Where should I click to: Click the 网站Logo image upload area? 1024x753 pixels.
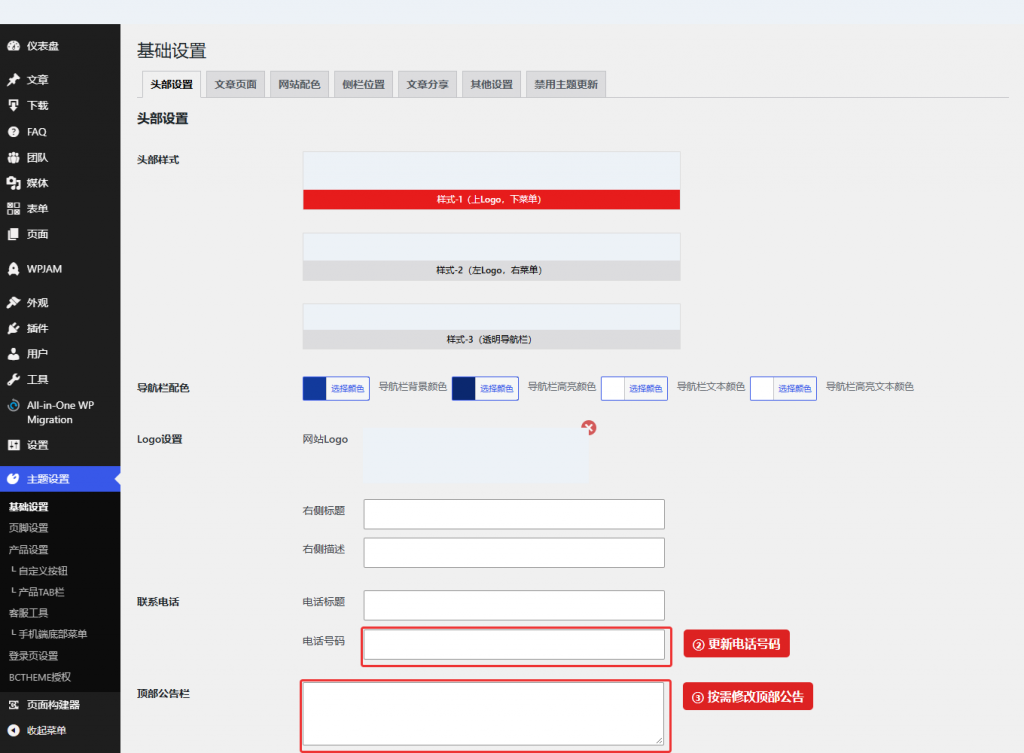click(475, 456)
